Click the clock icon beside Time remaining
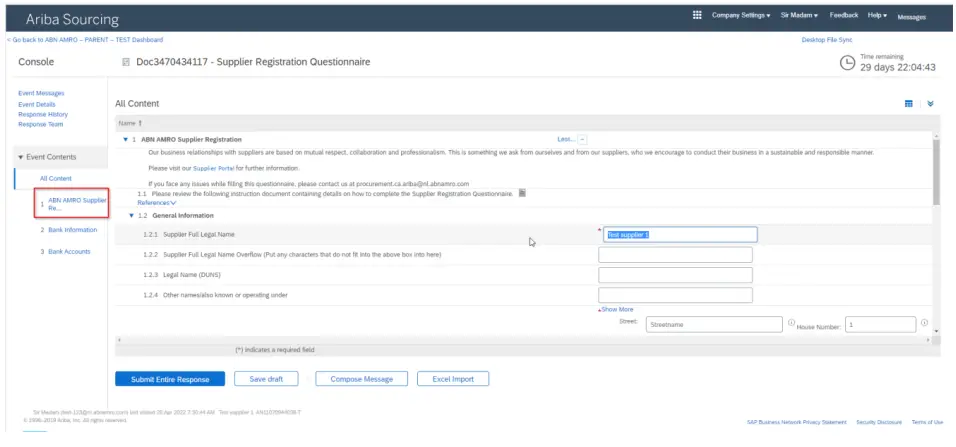Screen dimensions: 956x447 click(x=847, y=62)
